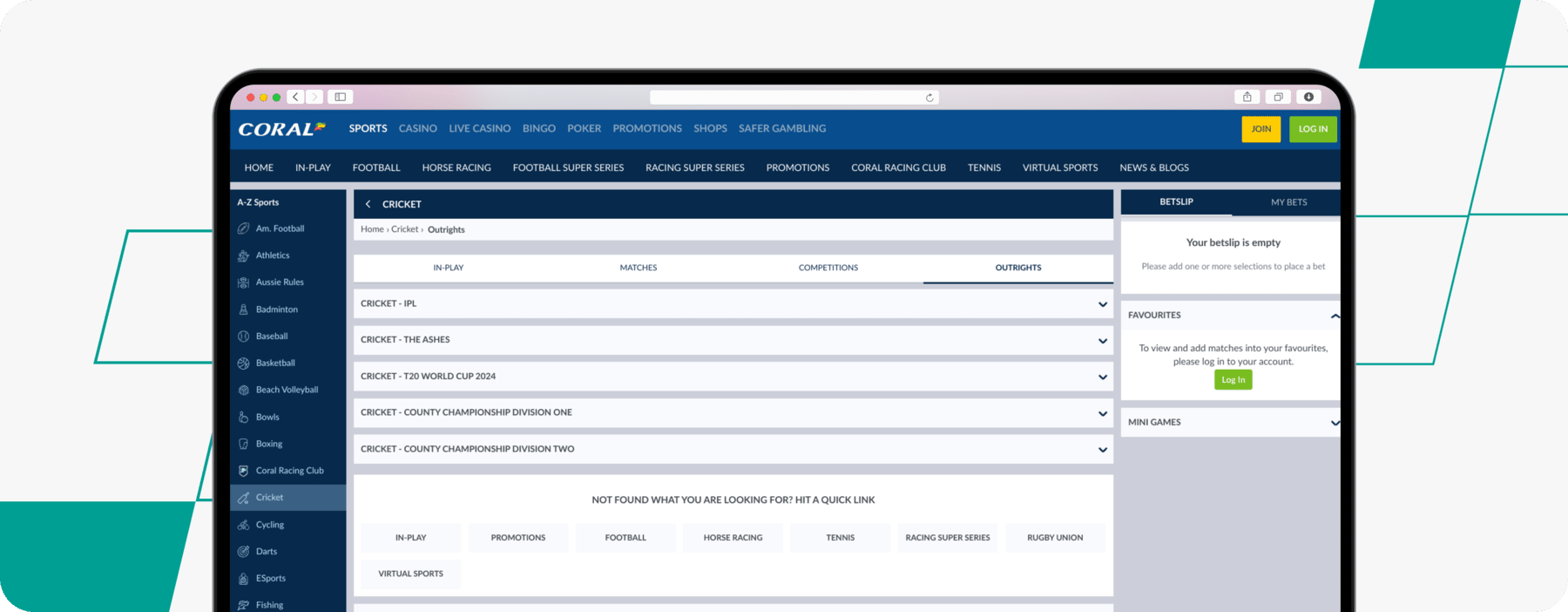Open News & Blogs in navigation bar
Image resolution: width=1568 pixels, height=612 pixels.
1154,167
